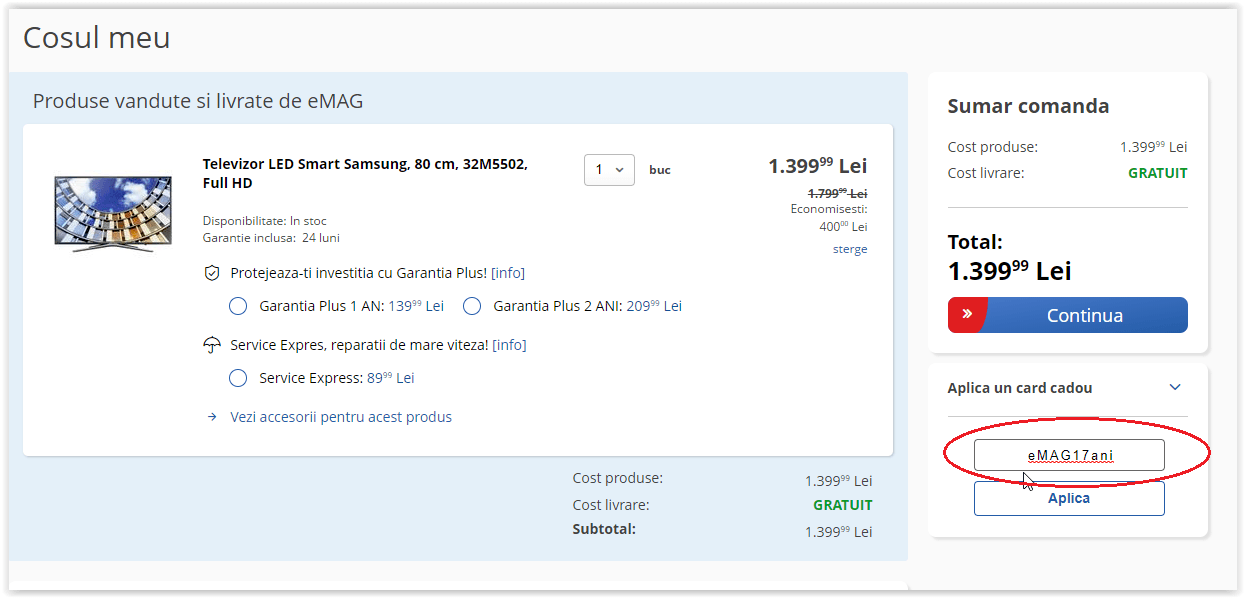Viewport: 1245px width, 598px height.
Task: Select Garantia Plus 1 AN radio option
Action: (x=238, y=306)
